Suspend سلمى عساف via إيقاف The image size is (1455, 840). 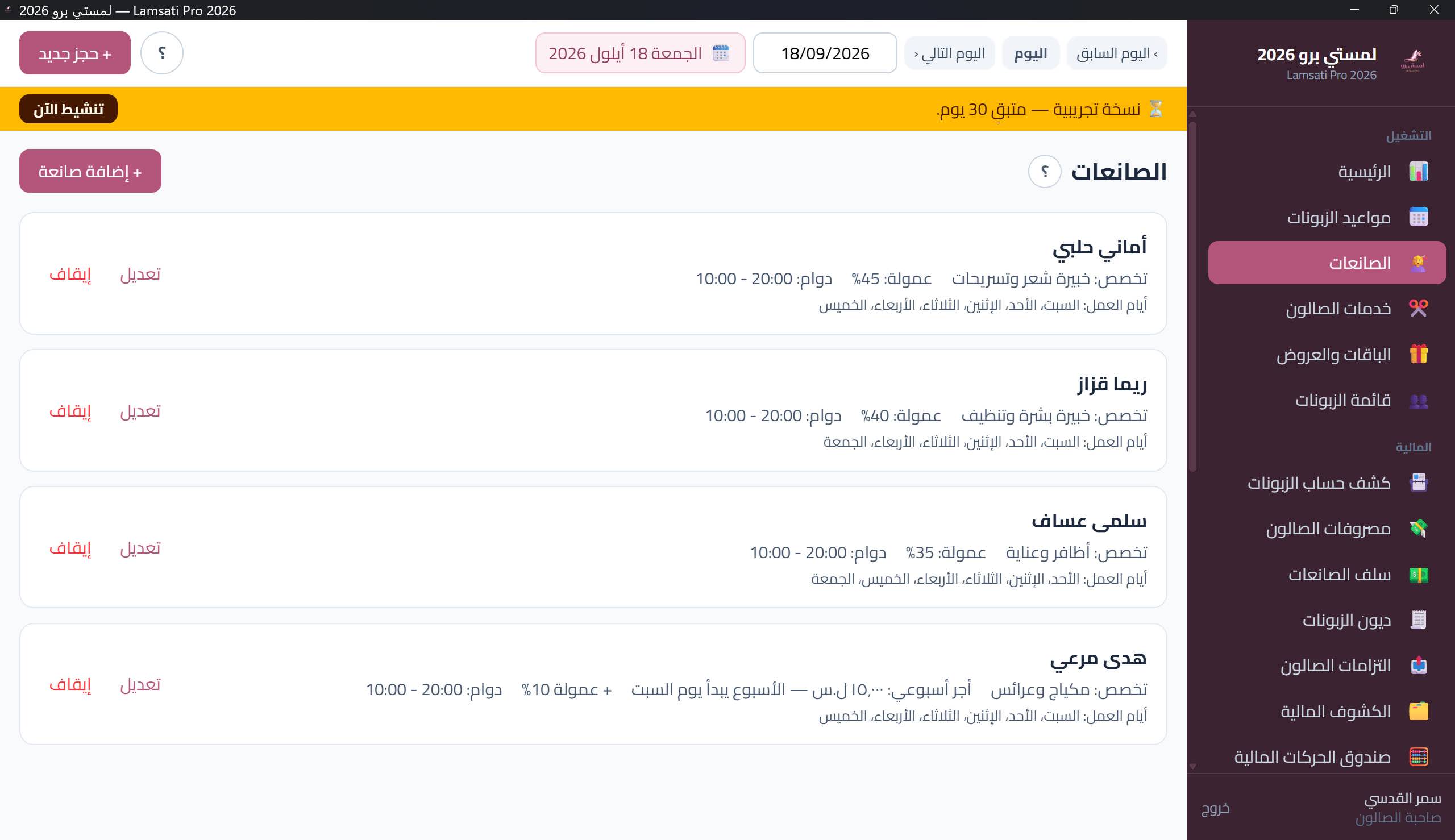70,547
